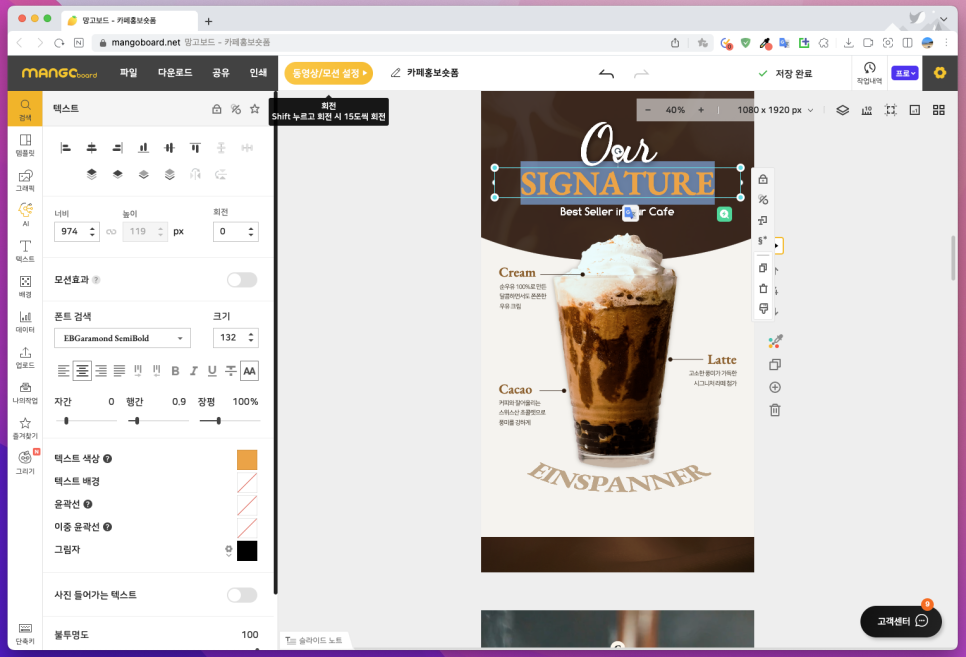Click the green magnifier icon on canvas
966x657 pixels.
point(724,214)
